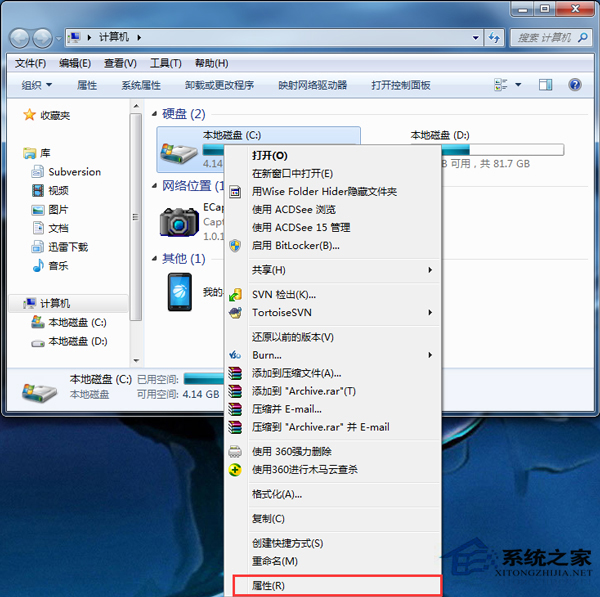Image resolution: width=600 pixels, height=597 pixels.
Task: Open the 编辑(E) menu
Action: [75, 63]
